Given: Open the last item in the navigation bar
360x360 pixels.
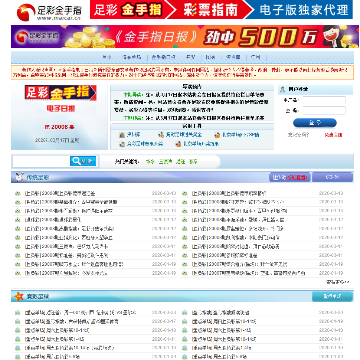Looking at the screenshot, I should [255, 57].
